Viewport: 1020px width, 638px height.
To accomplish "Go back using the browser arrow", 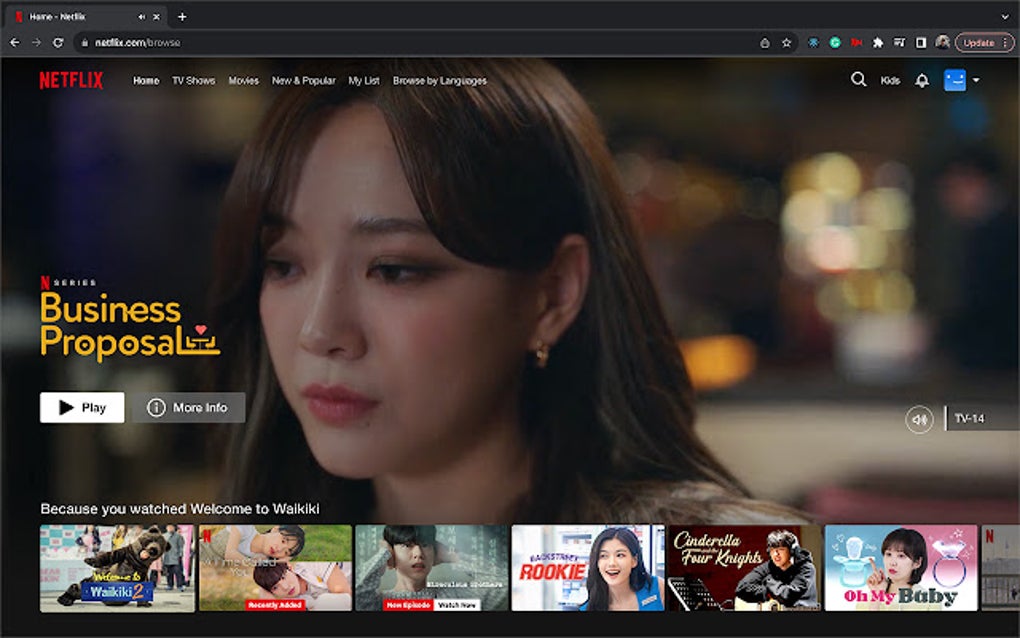I will [x=14, y=43].
